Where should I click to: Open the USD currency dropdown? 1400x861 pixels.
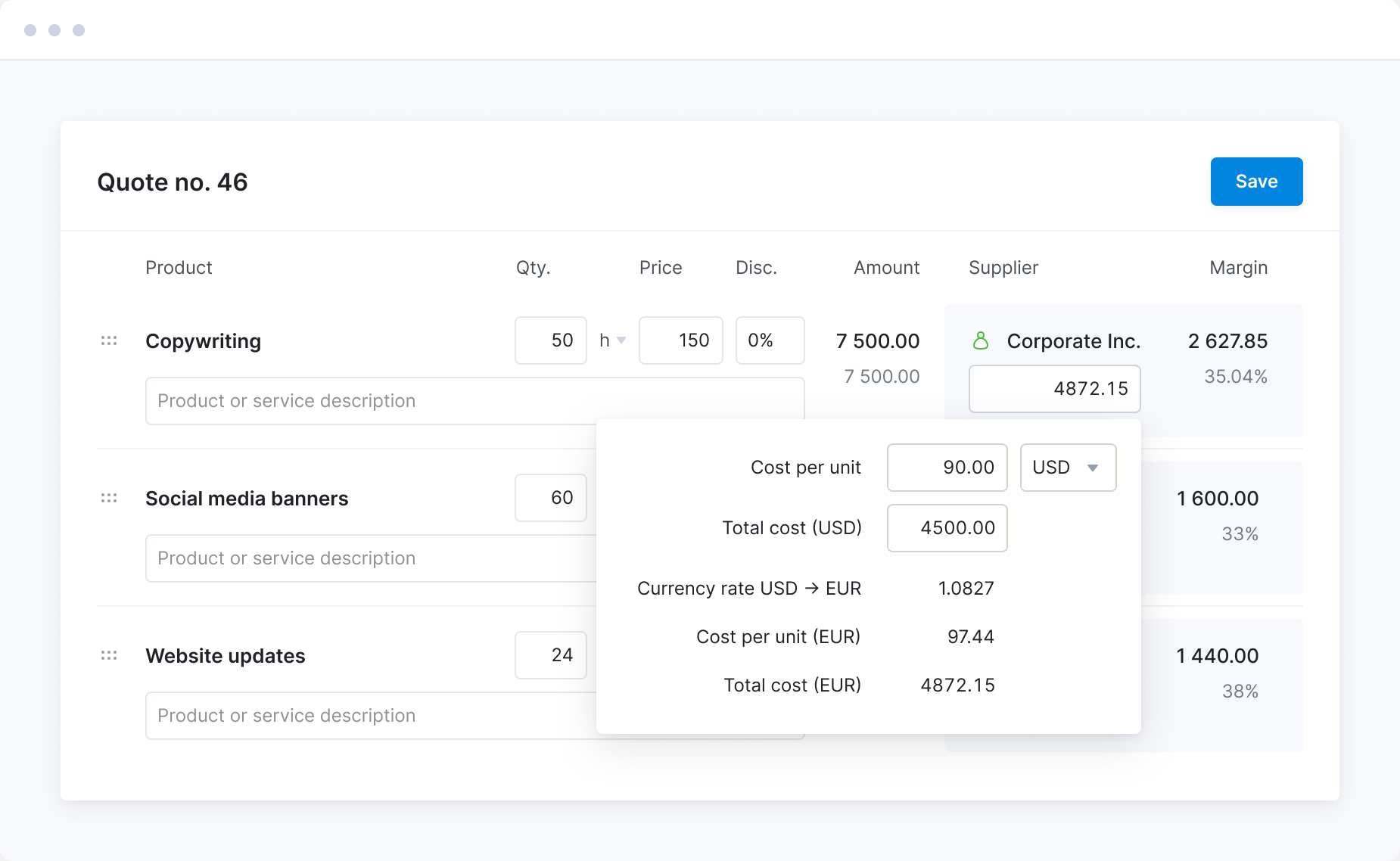(x=1067, y=468)
